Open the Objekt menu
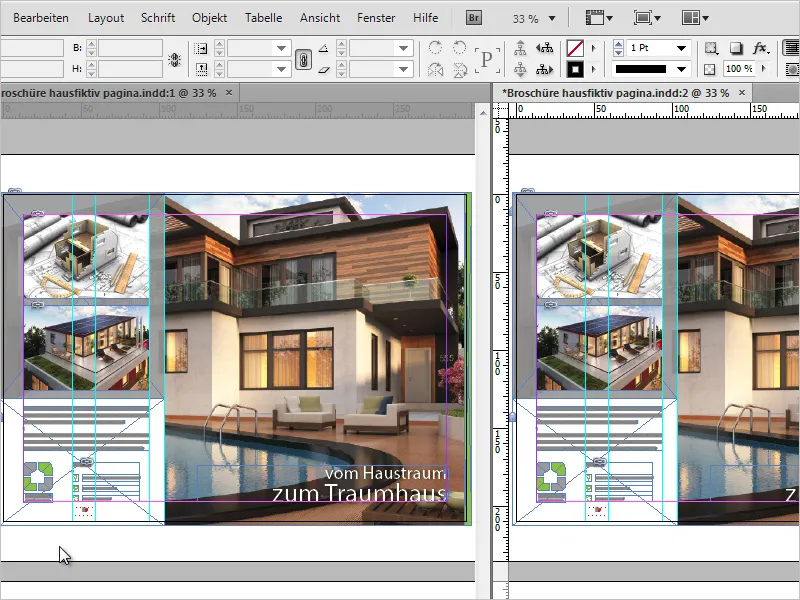Image resolution: width=800 pixels, height=600 pixels. point(209,18)
